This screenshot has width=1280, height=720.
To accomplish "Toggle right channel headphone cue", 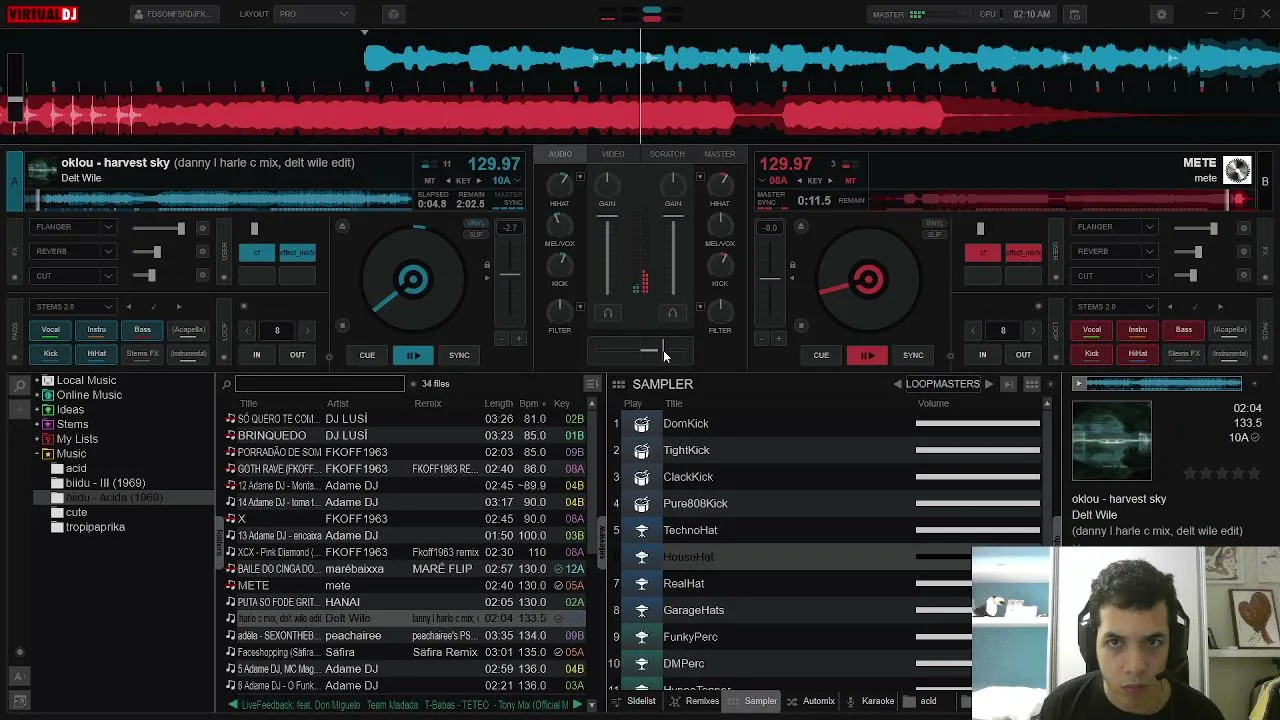I will click(x=672, y=313).
